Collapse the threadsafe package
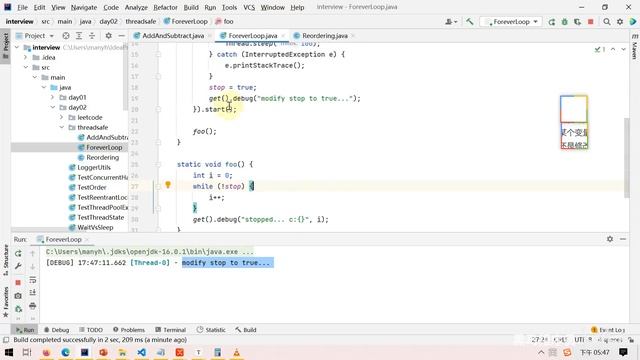This screenshot has width=640, height=360. (x=62, y=127)
